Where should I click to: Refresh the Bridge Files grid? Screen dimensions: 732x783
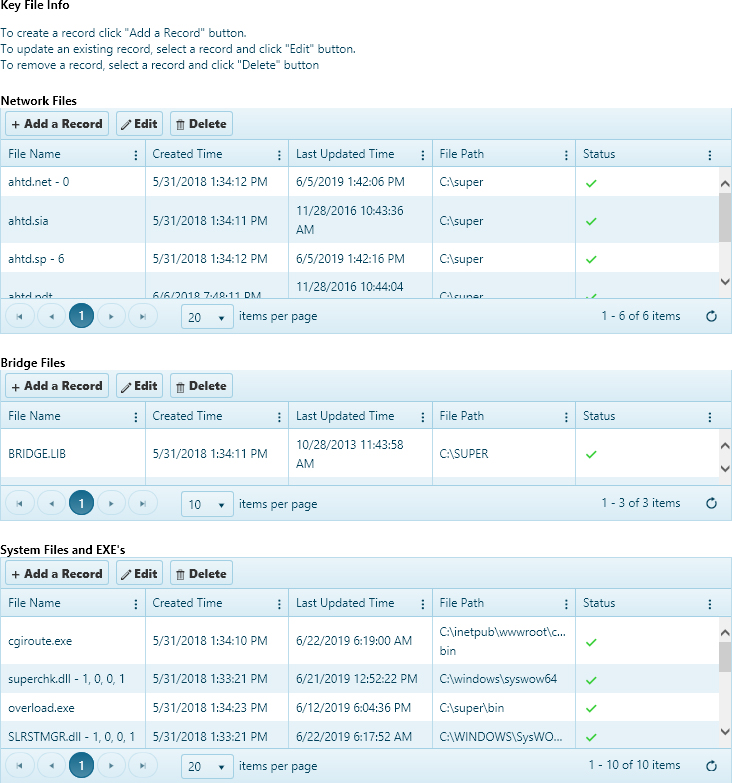click(x=711, y=504)
